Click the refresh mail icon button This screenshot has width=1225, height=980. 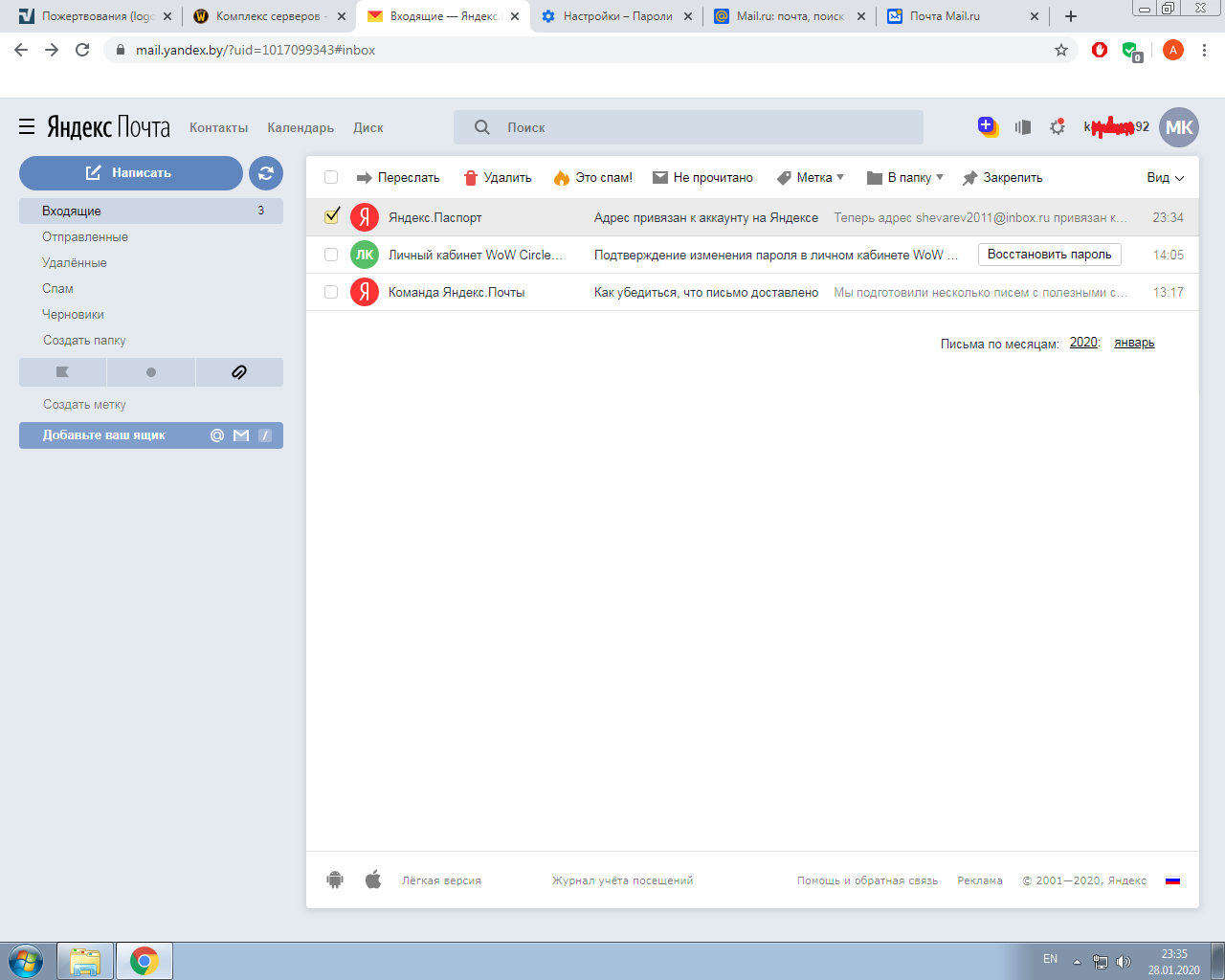pyautogui.click(x=266, y=173)
